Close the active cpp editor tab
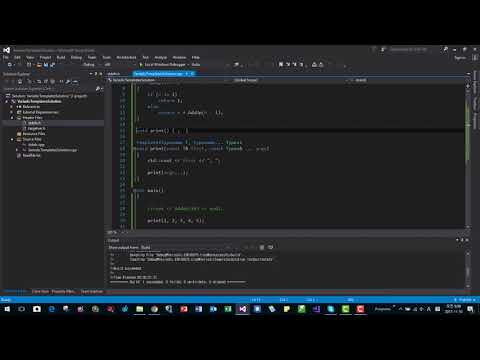This screenshot has height=360, width=480. (192, 74)
